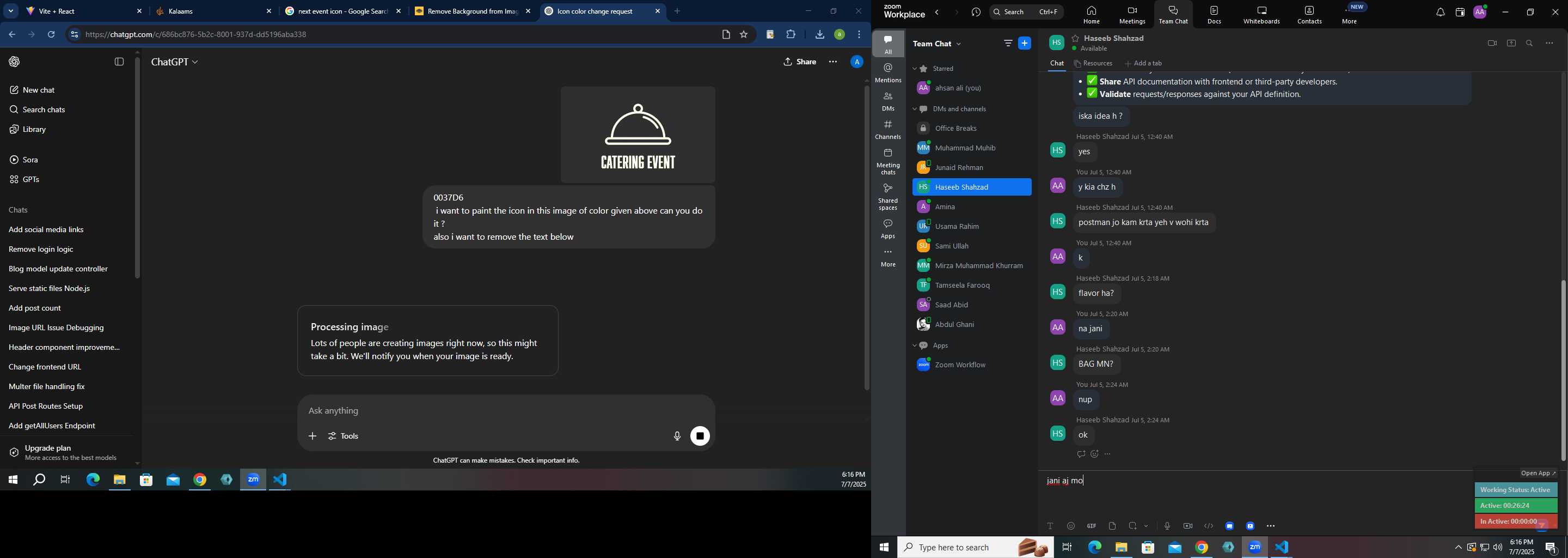Take a screenshot from the composer toolbar
The width and height of the screenshot is (1568, 558).
pos(1133,526)
